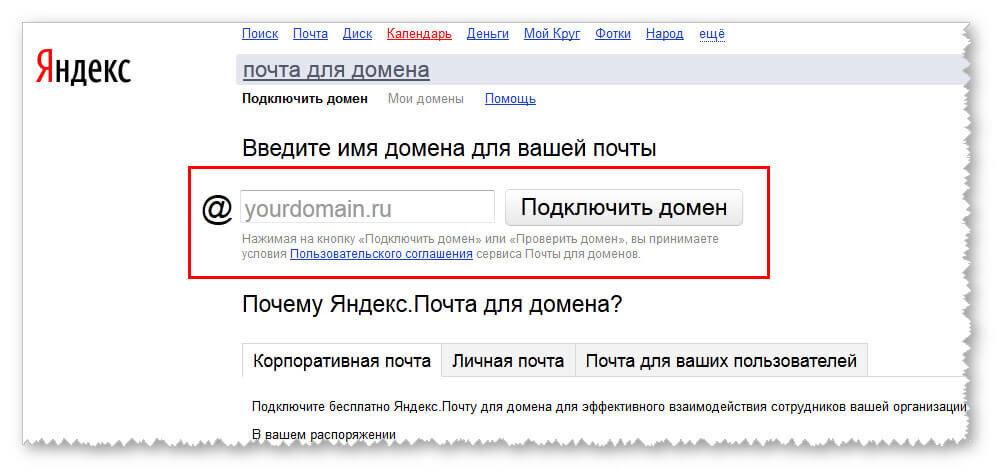
Task: Select the Подключить домен menu item
Action: [305, 99]
